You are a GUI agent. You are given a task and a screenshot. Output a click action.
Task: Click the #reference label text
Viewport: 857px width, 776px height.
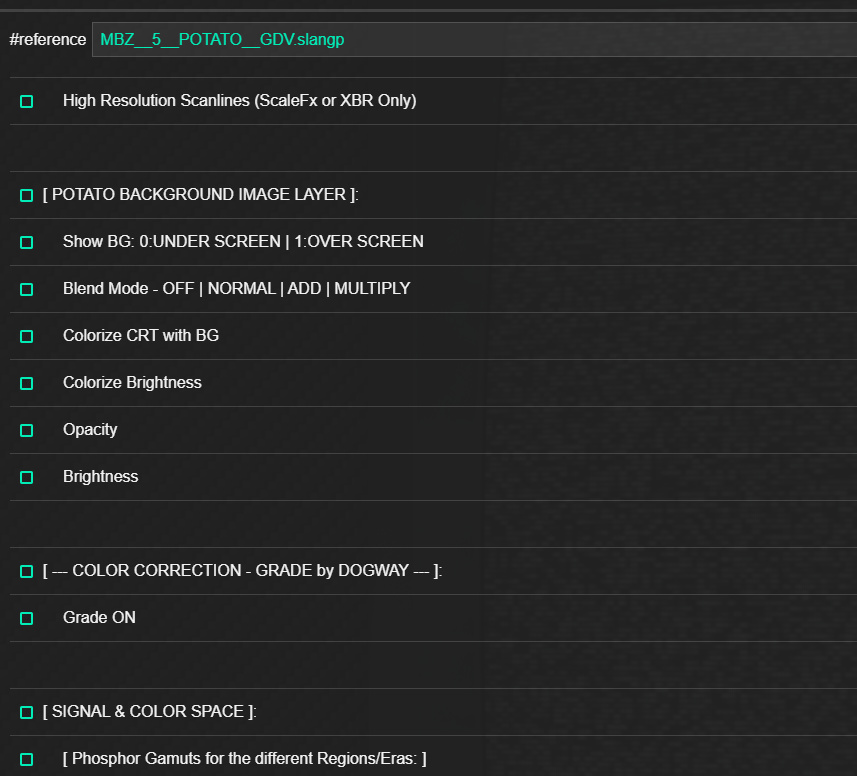point(47,40)
